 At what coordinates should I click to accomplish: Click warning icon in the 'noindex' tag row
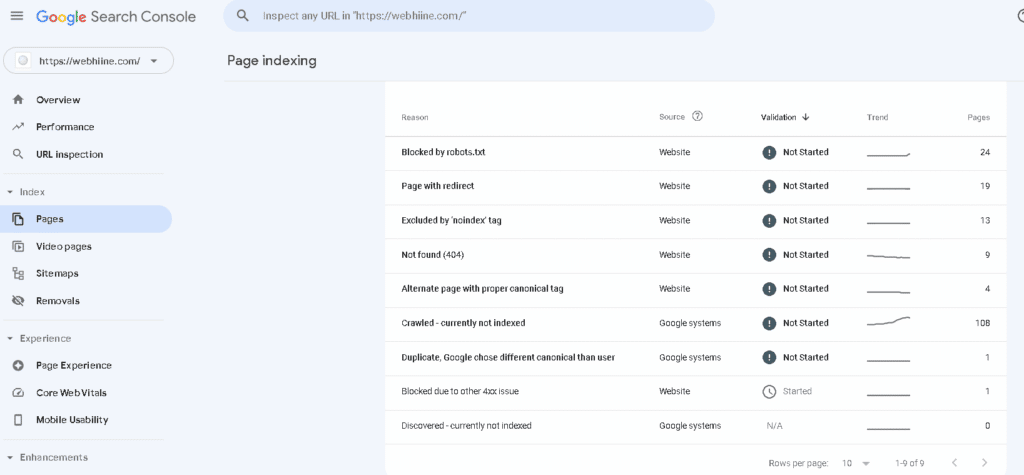[769, 220]
